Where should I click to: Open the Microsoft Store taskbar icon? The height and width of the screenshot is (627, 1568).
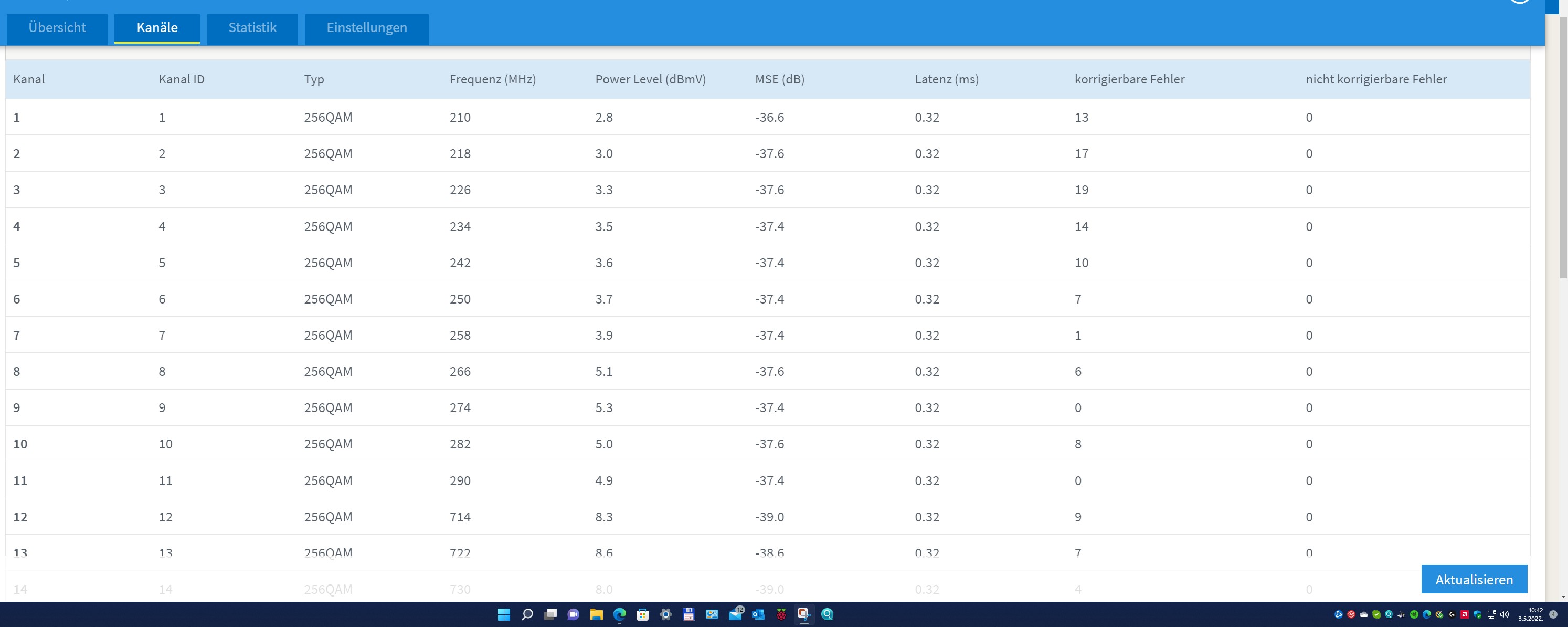tap(643, 614)
